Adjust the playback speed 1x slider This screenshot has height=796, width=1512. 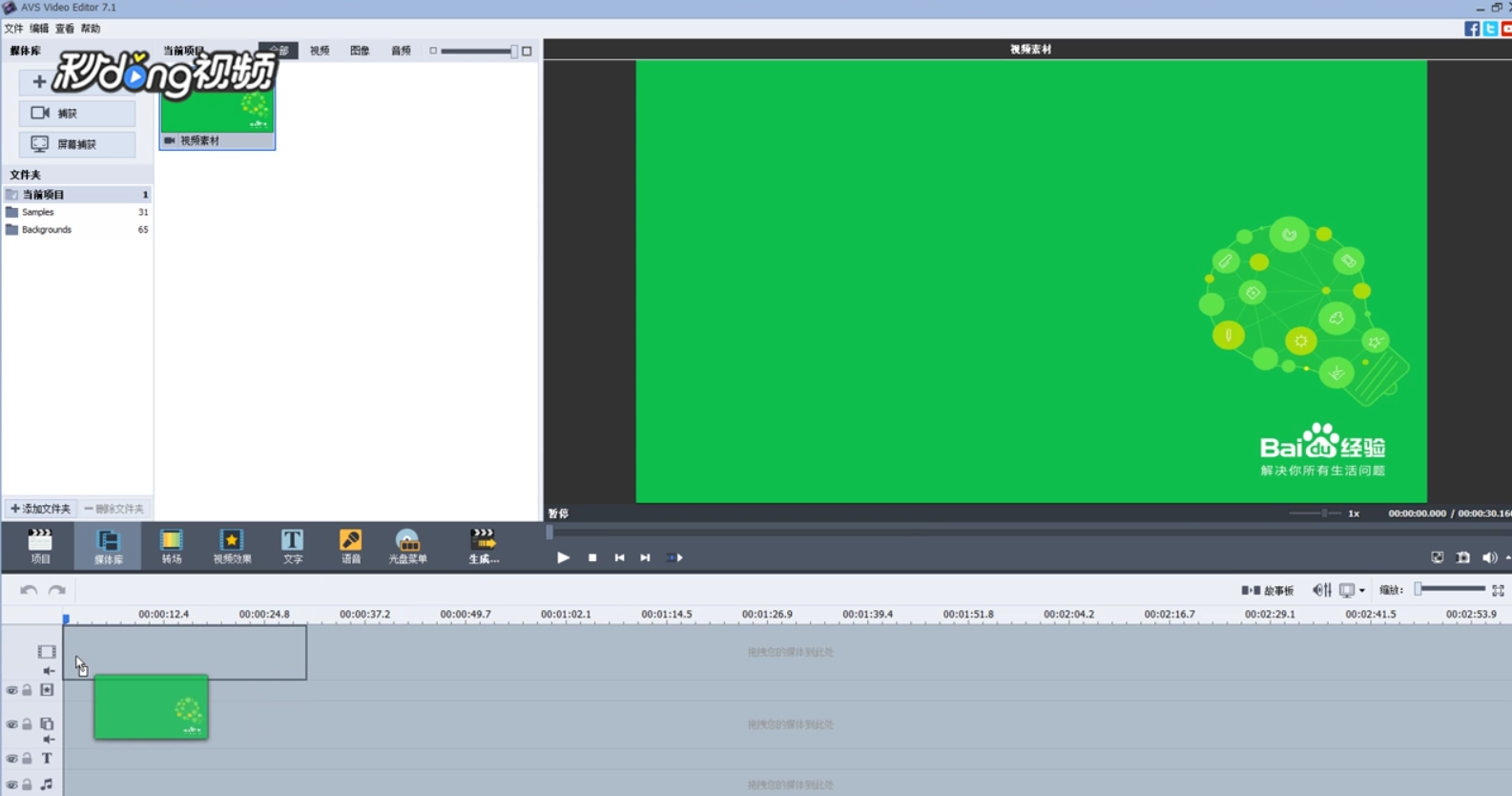click(x=1315, y=513)
